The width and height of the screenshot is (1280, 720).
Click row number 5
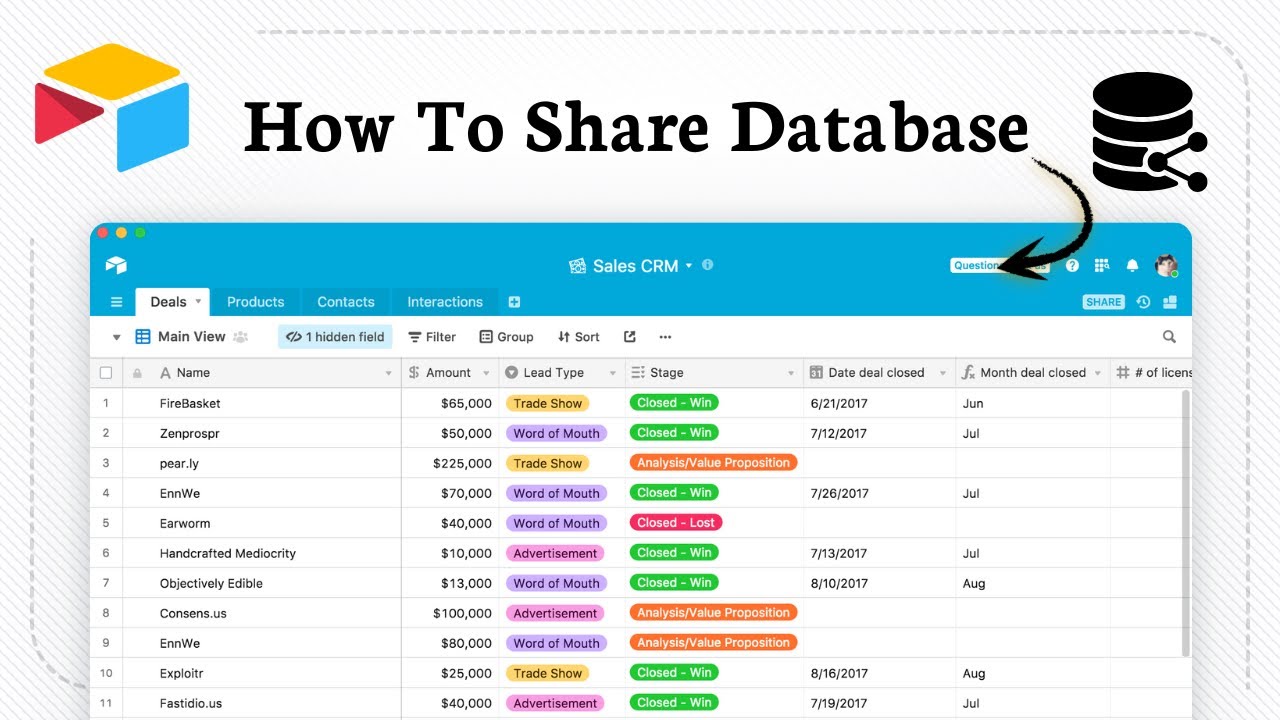(106, 523)
